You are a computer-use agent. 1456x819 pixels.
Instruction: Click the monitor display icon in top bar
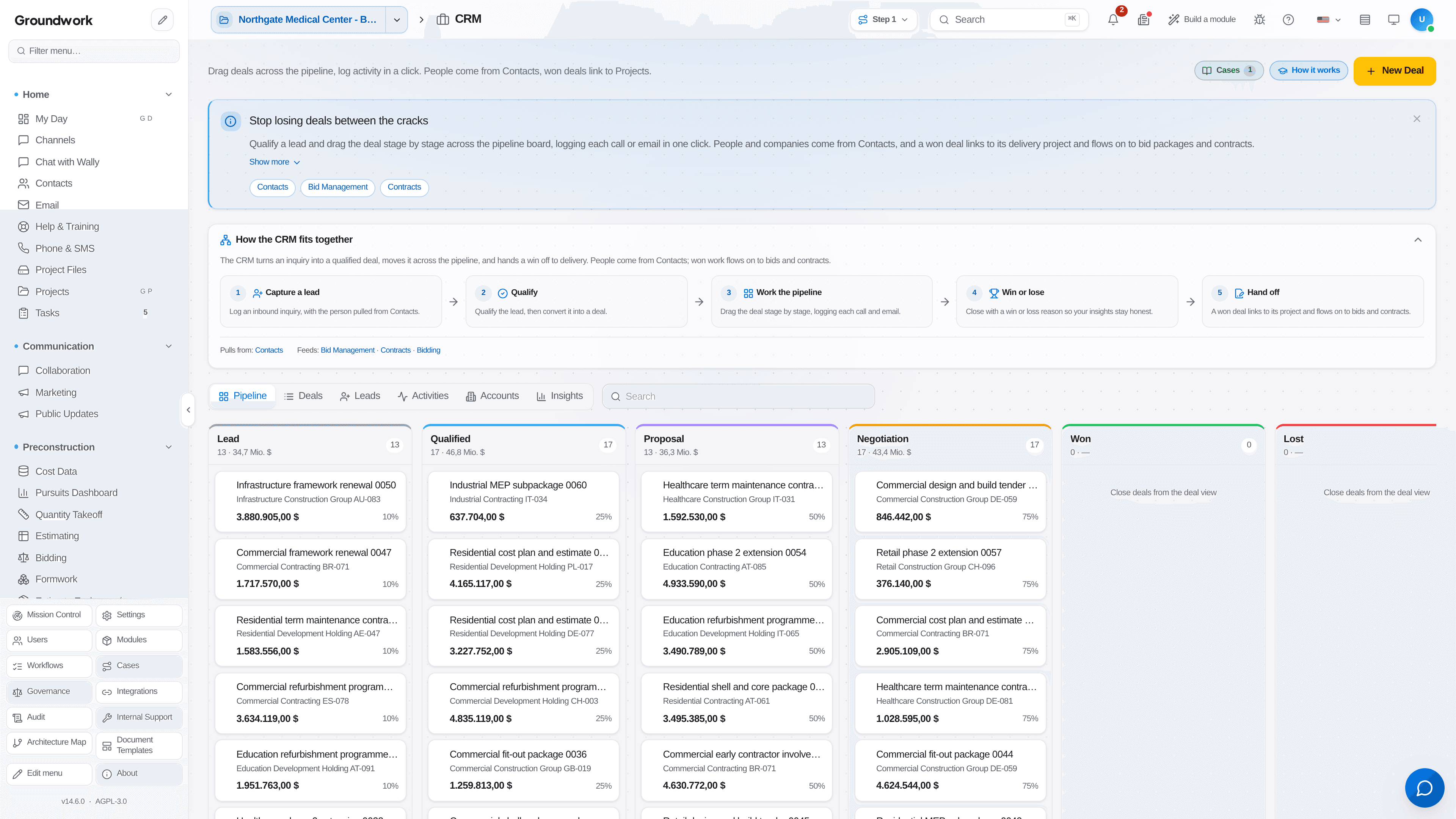coord(1394,20)
